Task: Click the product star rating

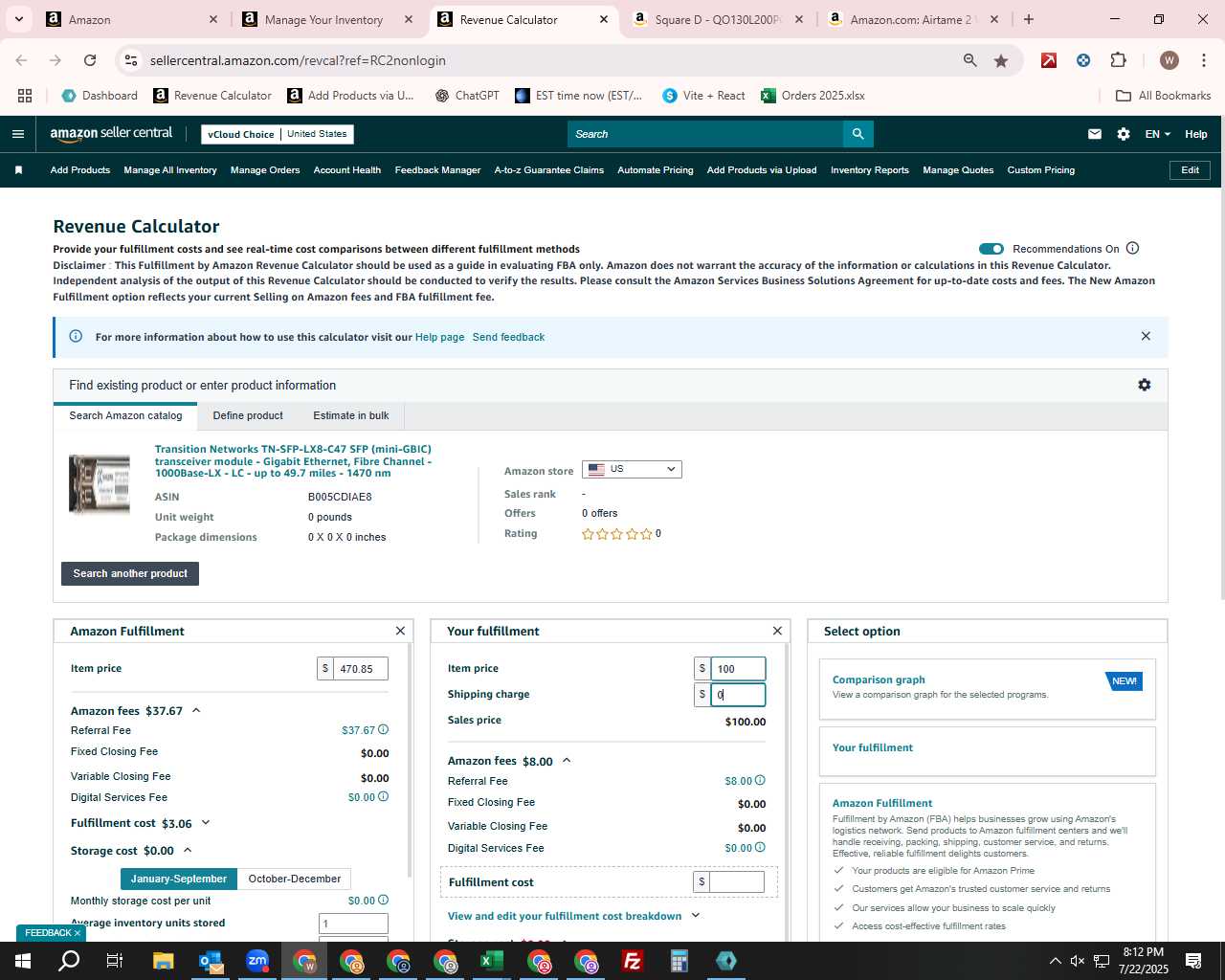Action: pos(617,534)
